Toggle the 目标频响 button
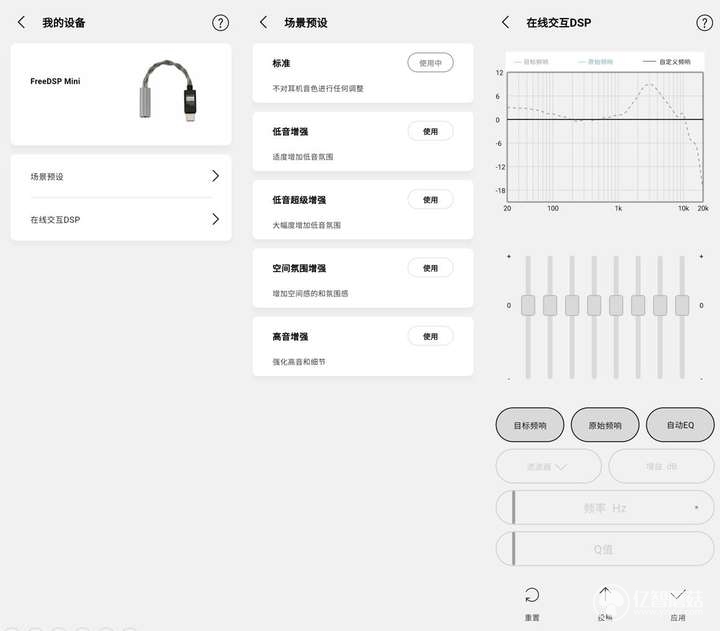Image resolution: width=720 pixels, height=631 pixels. pos(530,425)
